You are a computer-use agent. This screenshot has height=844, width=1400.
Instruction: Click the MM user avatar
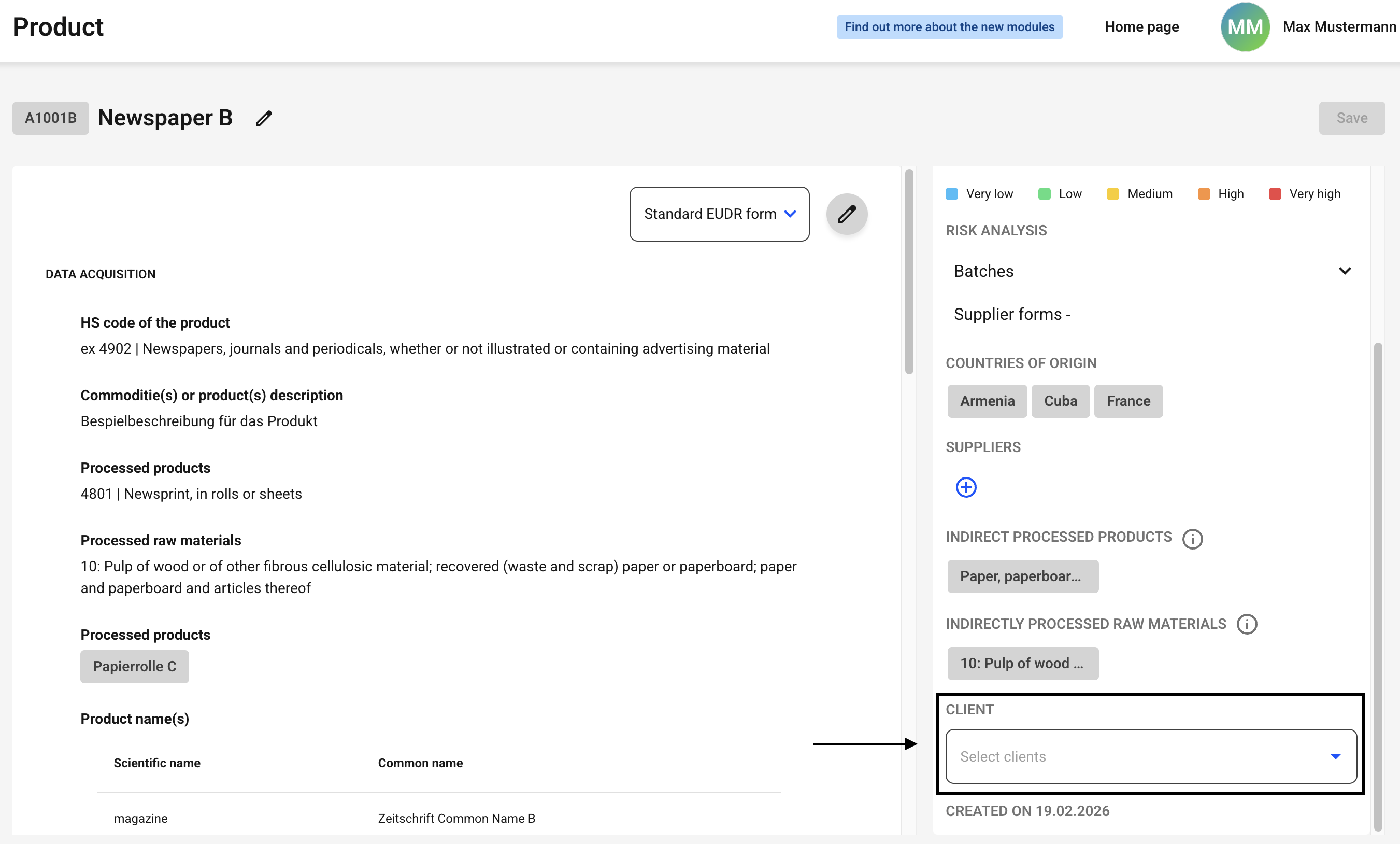(1245, 27)
